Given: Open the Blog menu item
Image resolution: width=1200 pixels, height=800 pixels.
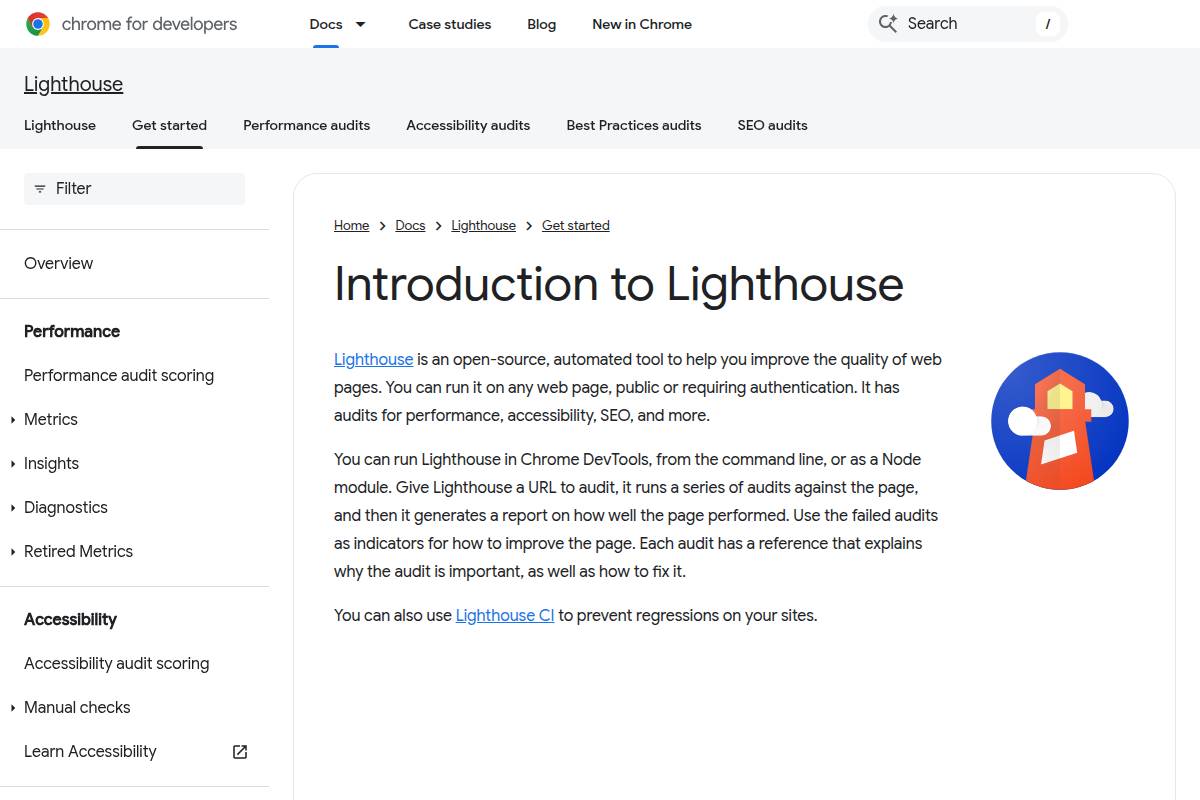Looking at the screenshot, I should [541, 24].
